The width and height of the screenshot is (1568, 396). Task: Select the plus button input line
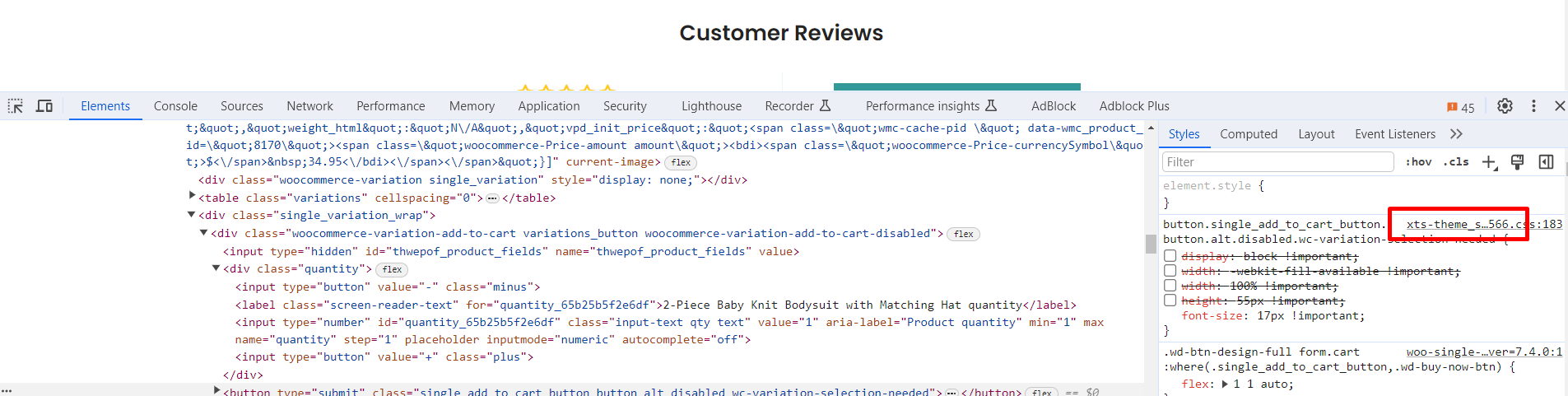pyautogui.click(x=384, y=356)
